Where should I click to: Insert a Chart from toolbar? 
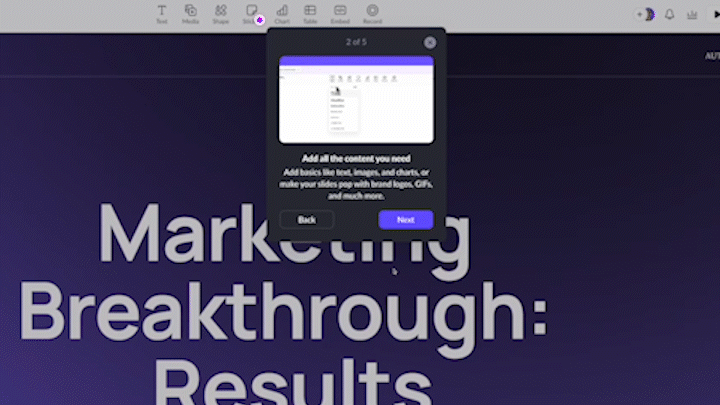coord(282,14)
